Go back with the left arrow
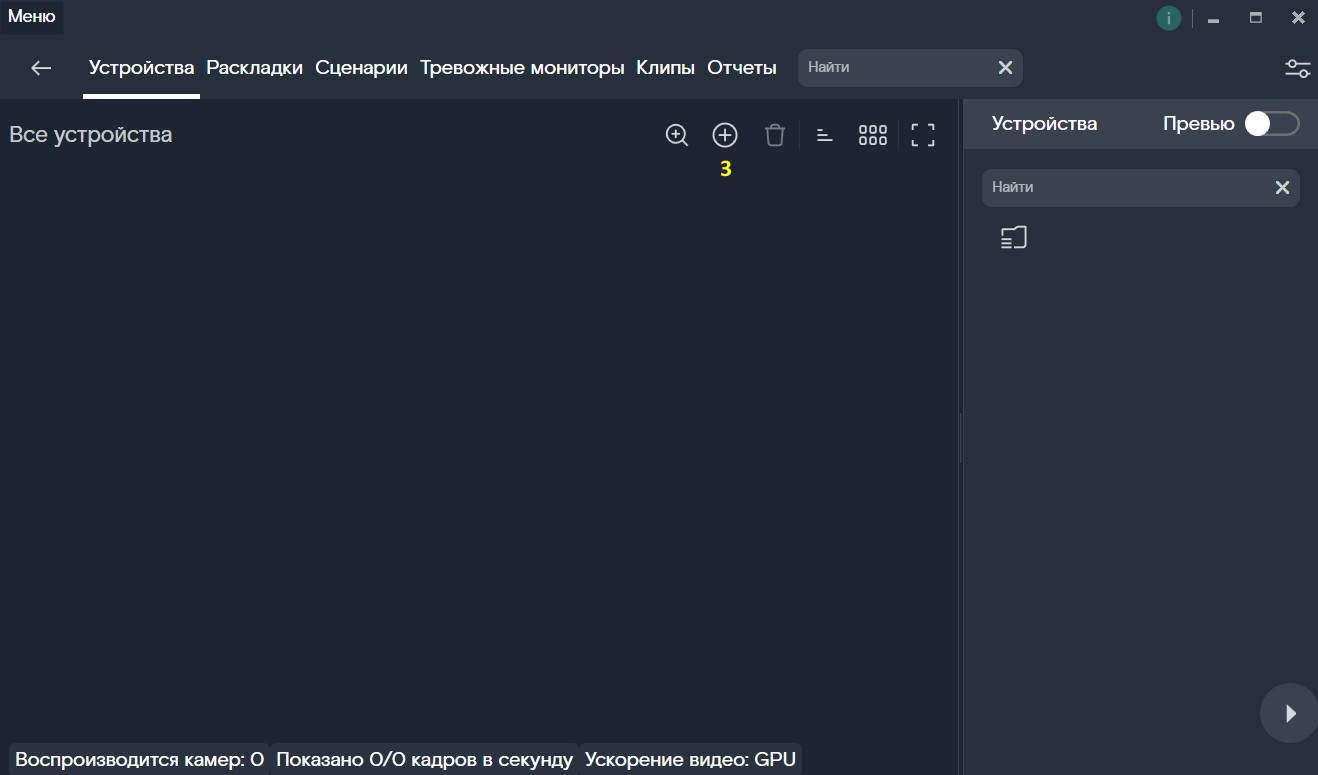1318x775 pixels. [41, 68]
